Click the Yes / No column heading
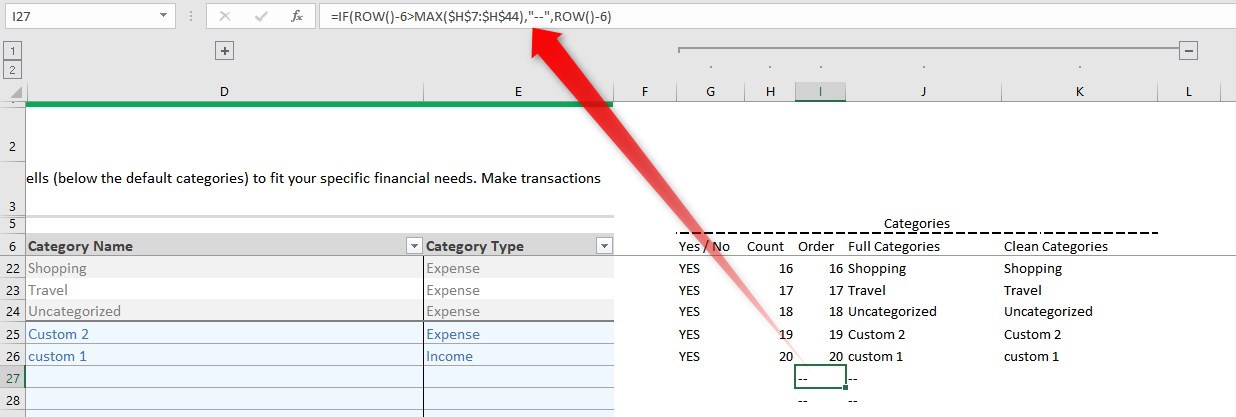The image size is (1236, 417). [x=704, y=246]
